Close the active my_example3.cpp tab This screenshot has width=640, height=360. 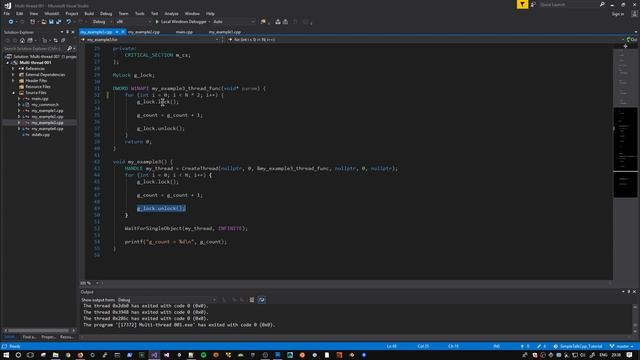[x=123, y=32]
